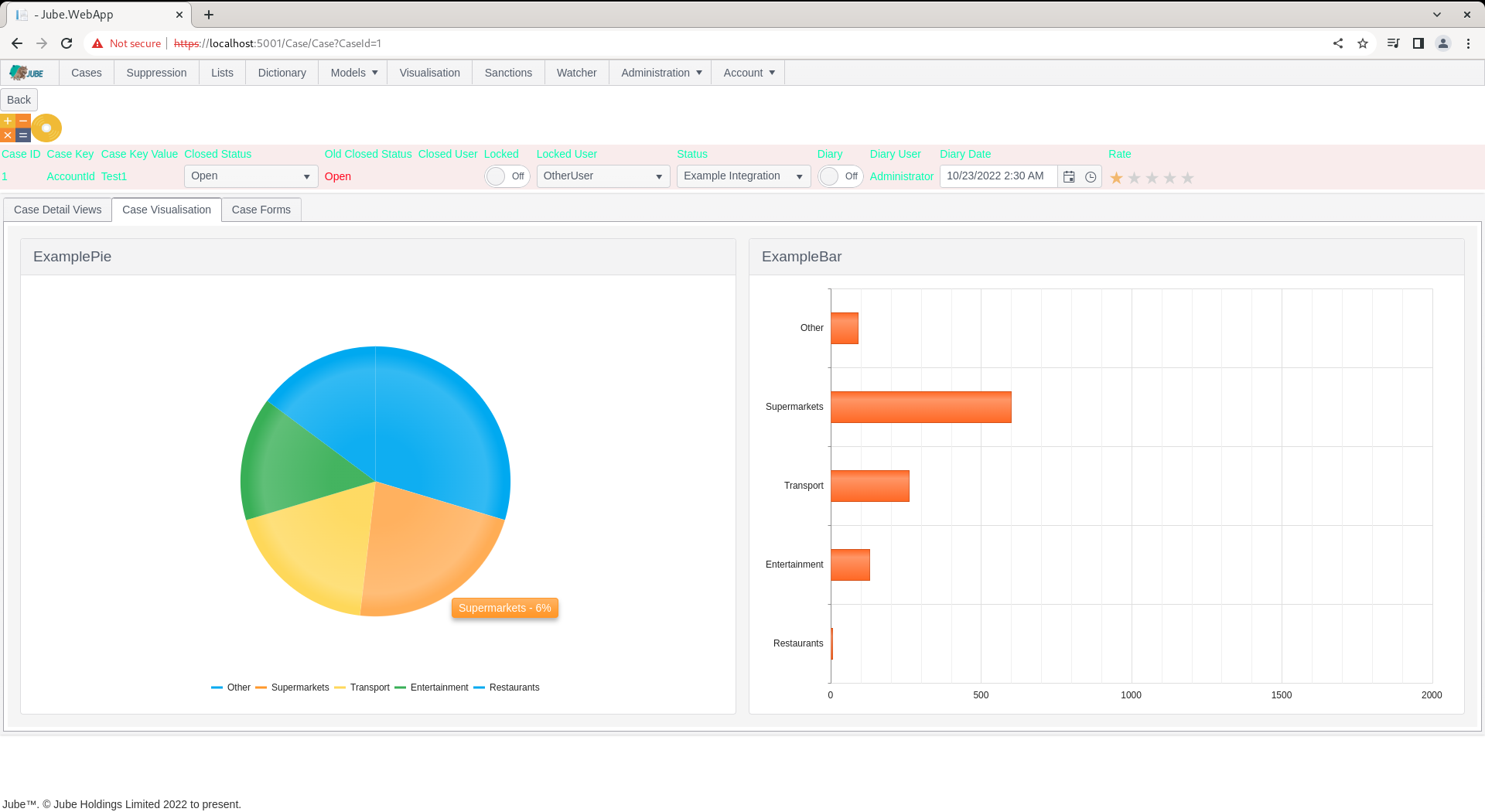Reload the current page
This screenshot has height=812, width=1485.
[67, 43]
